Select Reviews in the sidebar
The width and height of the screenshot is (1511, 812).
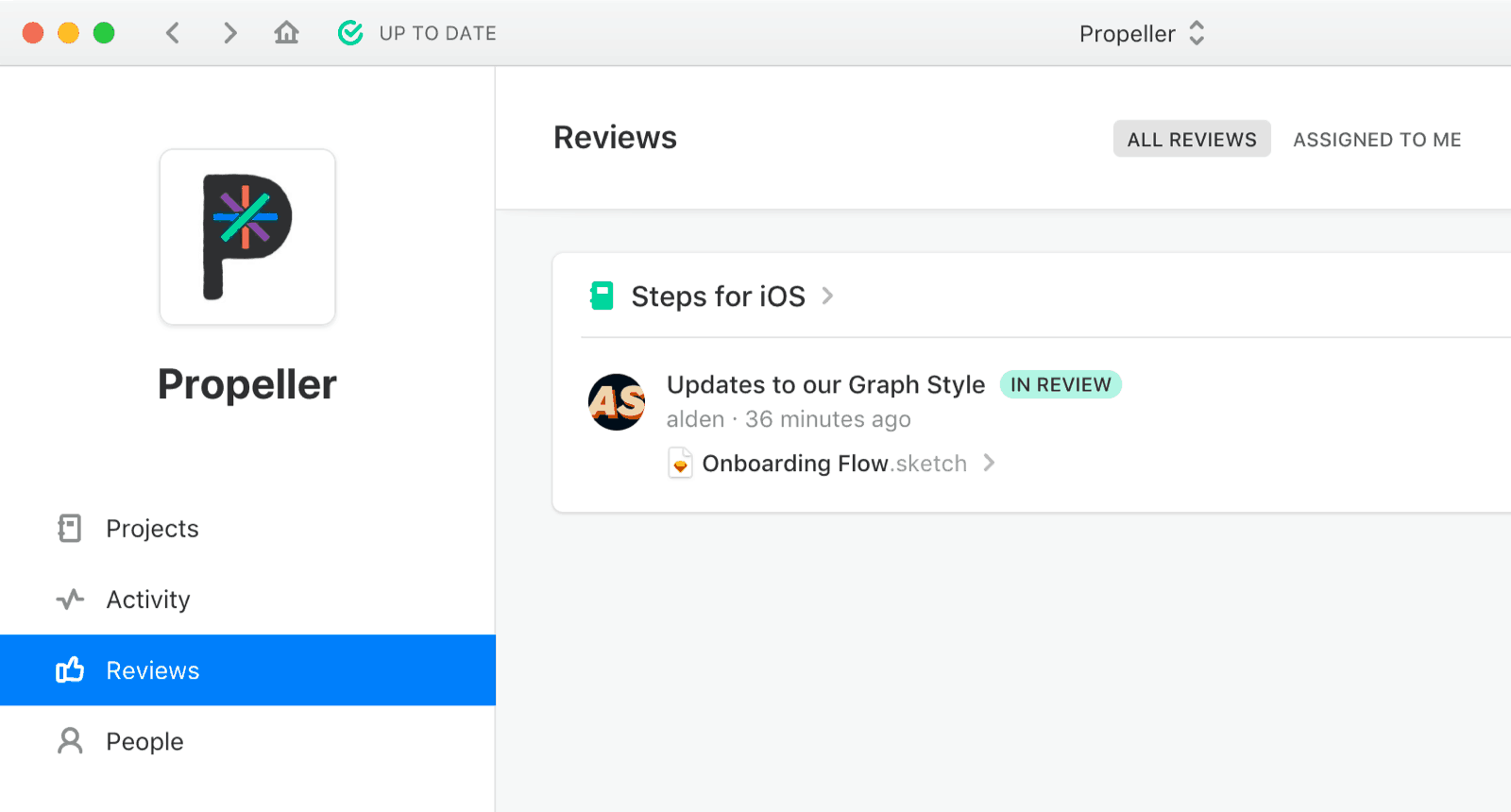pyautogui.click(x=247, y=670)
